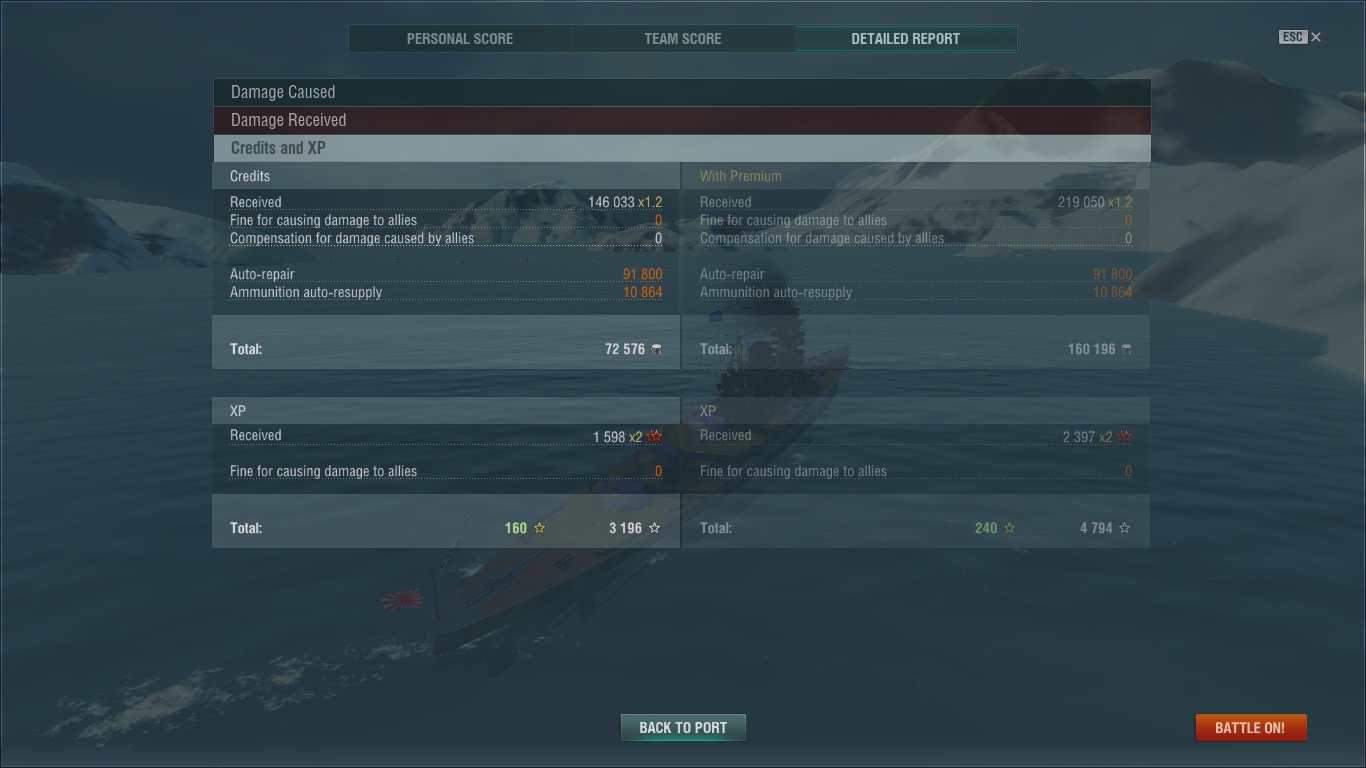
Task: Start another match with Battle On!
Action: 1250,727
